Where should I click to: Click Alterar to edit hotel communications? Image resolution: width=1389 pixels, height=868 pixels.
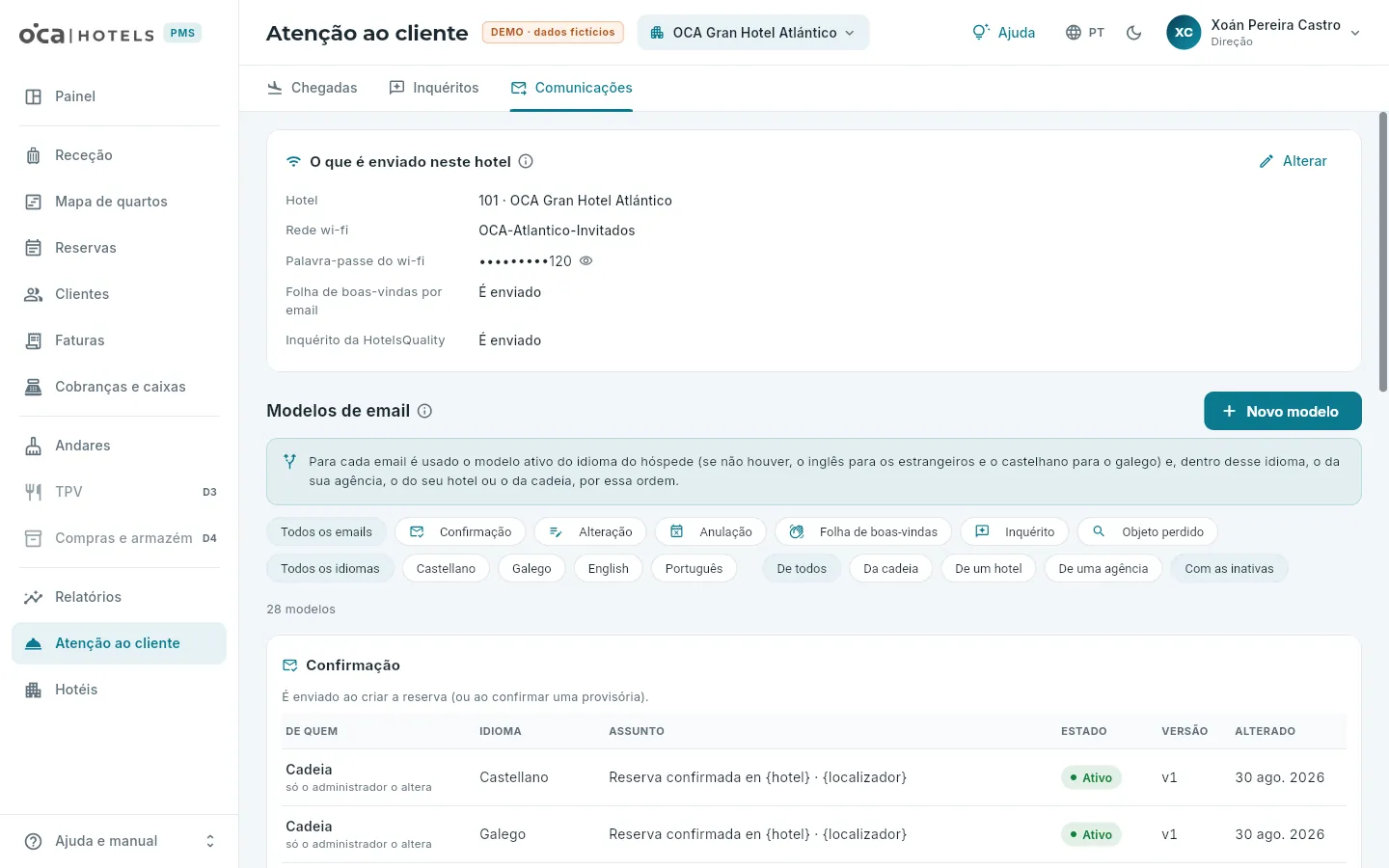point(1294,161)
